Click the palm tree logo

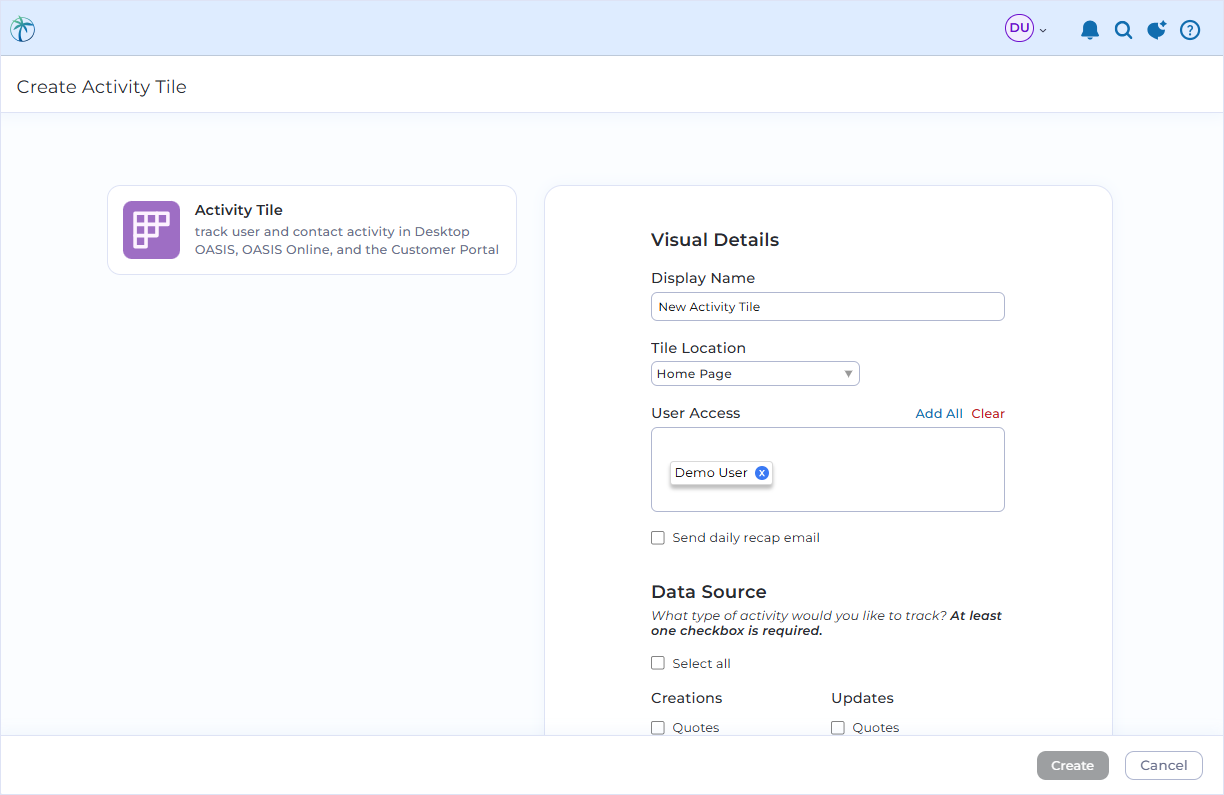22,28
